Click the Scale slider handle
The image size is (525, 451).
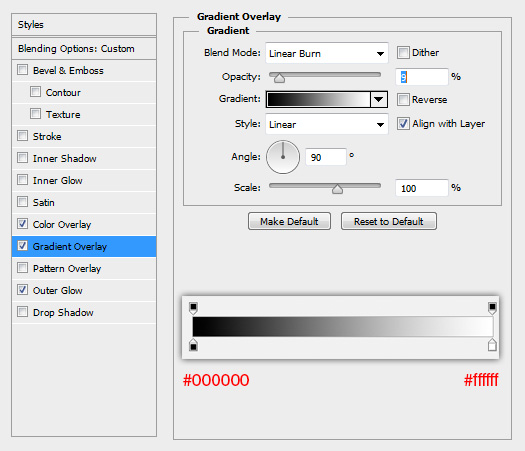click(337, 189)
